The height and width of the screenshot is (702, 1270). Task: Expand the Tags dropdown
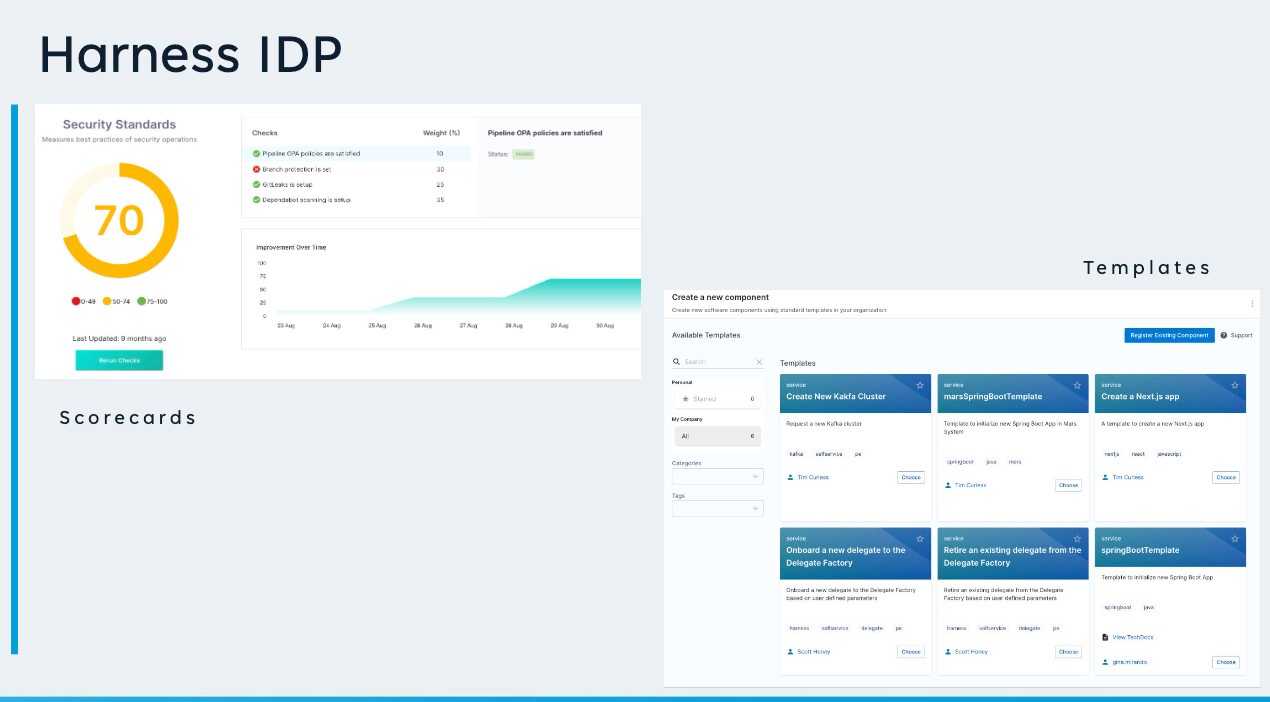(x=717, y=509)
